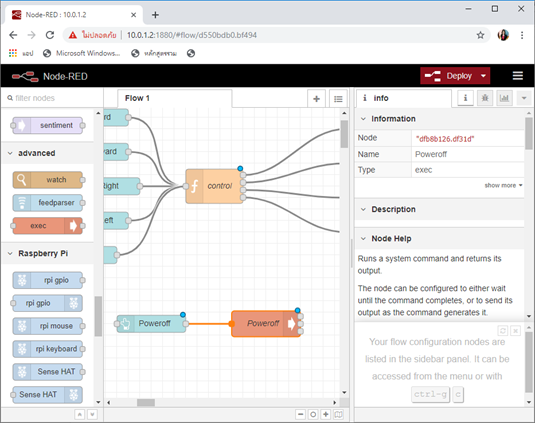This screenshot has width=535, height=423.
Task: Open the Node-RED hamburger main menu
Action: click(x=518, y=76)
